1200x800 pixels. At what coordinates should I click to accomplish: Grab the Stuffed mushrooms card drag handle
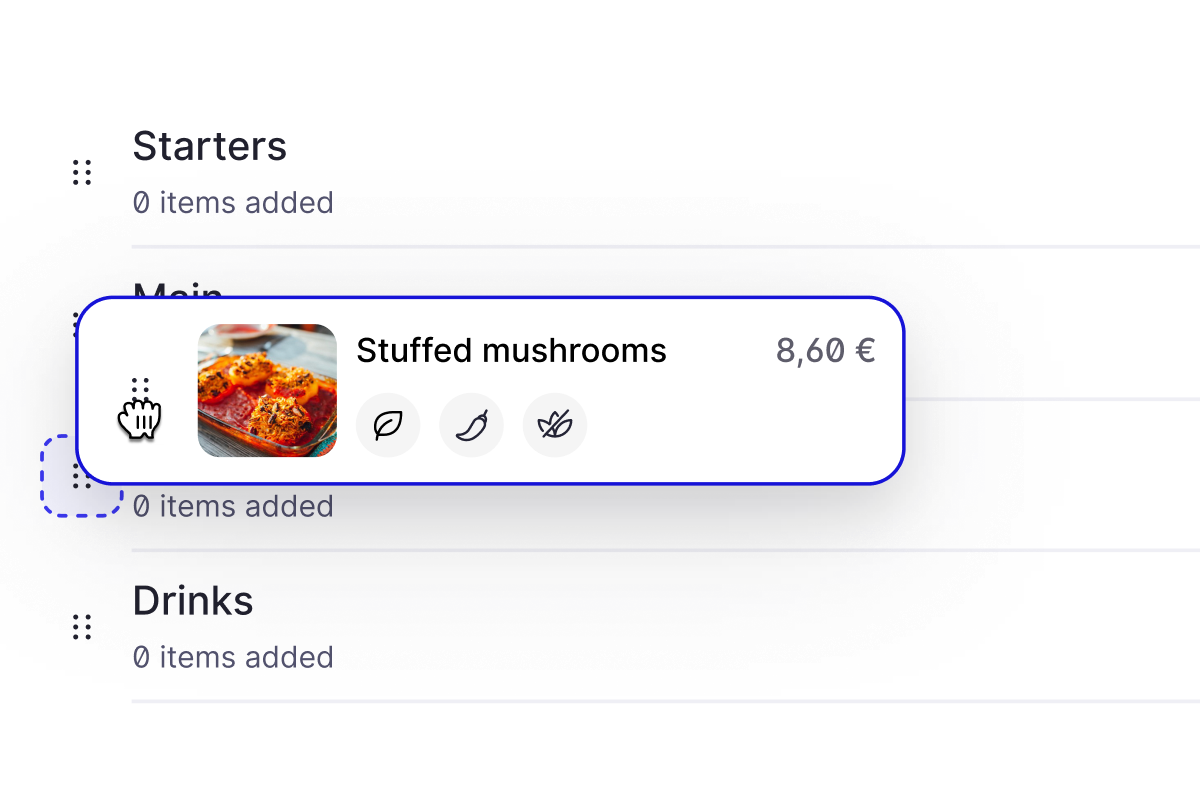141,387
